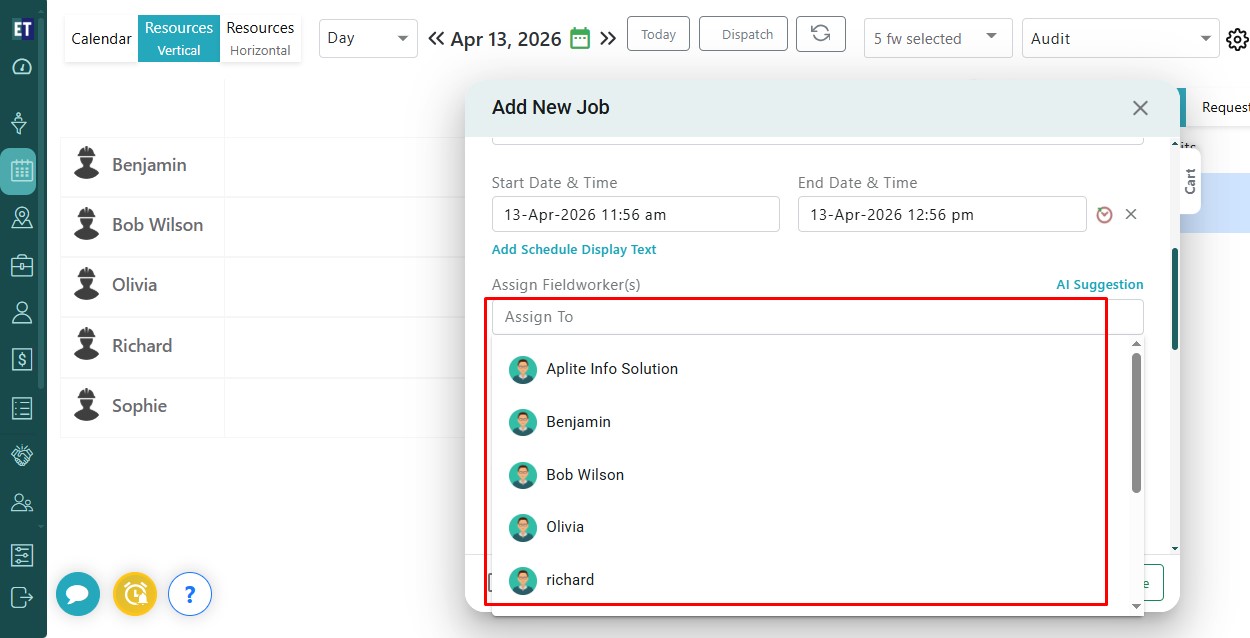Screen dimensions: 1250x638
Task: Click the refresh schedule icon button
Action: pos(820,34)
